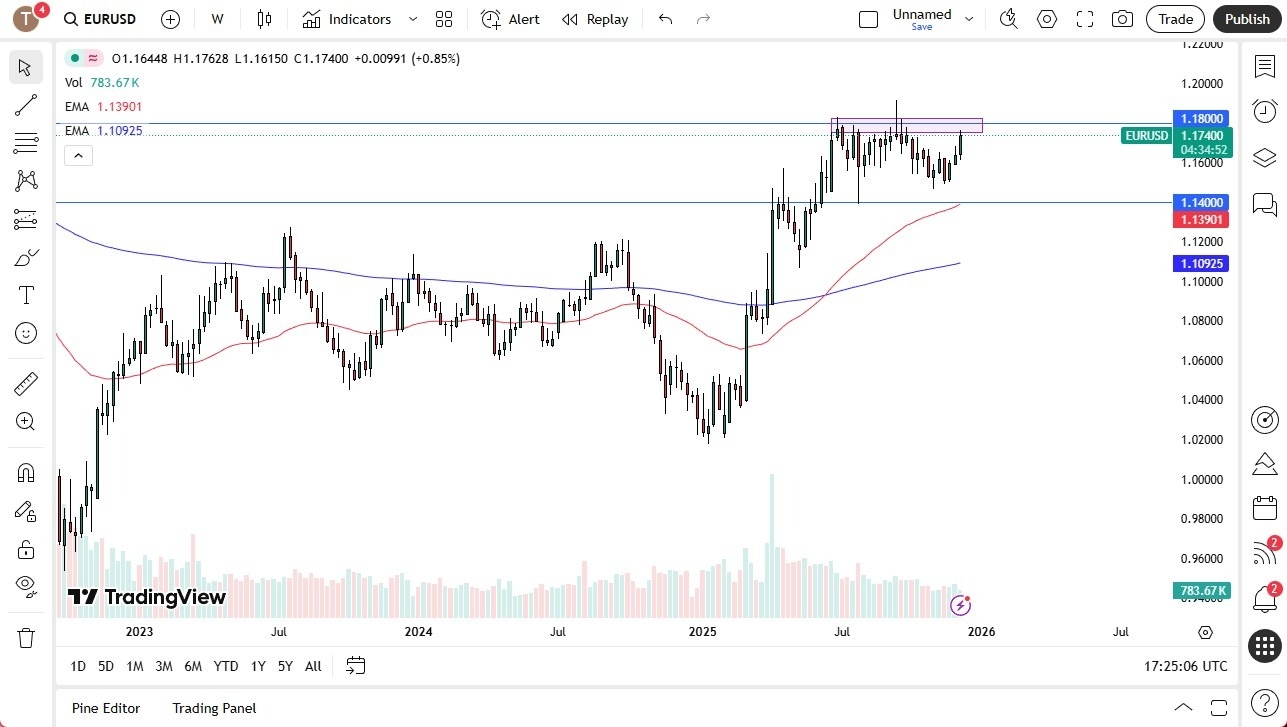The height and width of the screenshot is (727, 1287).
Task: Lock all drawings
Action: [x=25, y=548]
